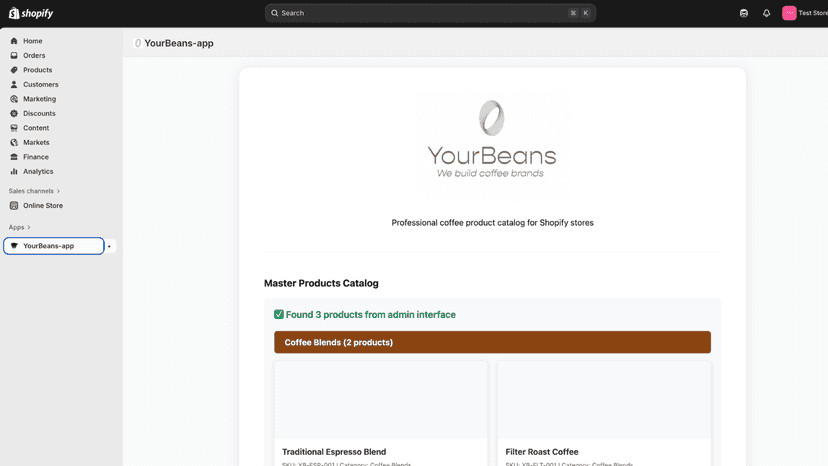The width and height of the screenshot is (828, 466).
Task: Click the green checkmark before Found 3 products
Action: click(x=279, y=314)
